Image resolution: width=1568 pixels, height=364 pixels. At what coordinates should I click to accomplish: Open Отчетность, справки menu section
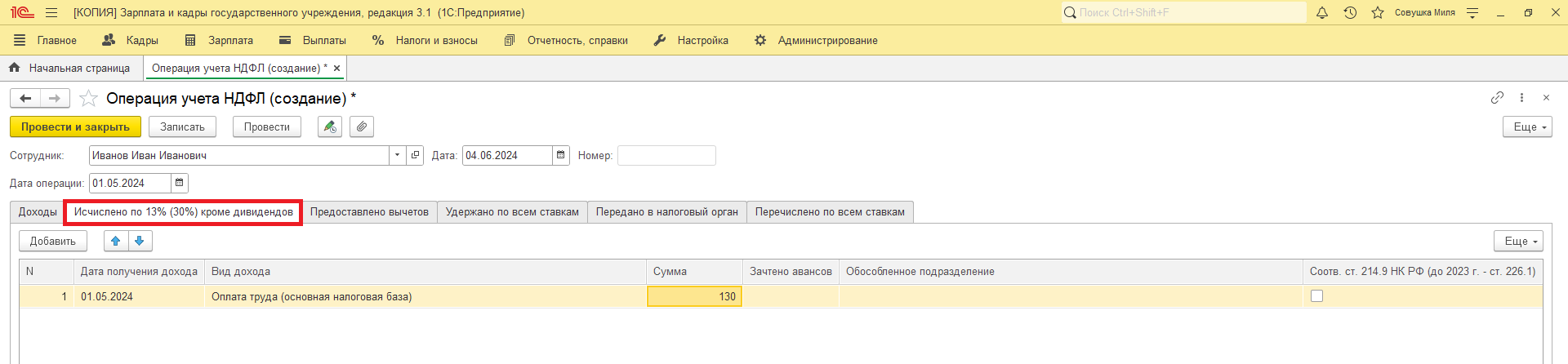tap(566, 40)
